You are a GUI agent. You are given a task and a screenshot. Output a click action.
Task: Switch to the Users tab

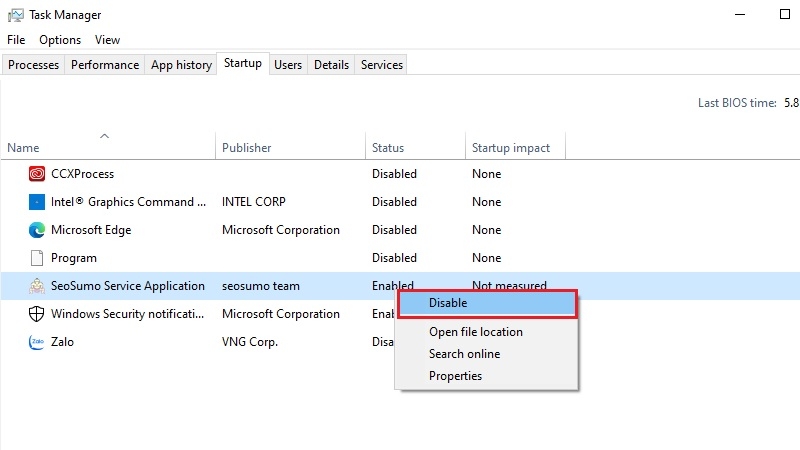coord(288,65)
